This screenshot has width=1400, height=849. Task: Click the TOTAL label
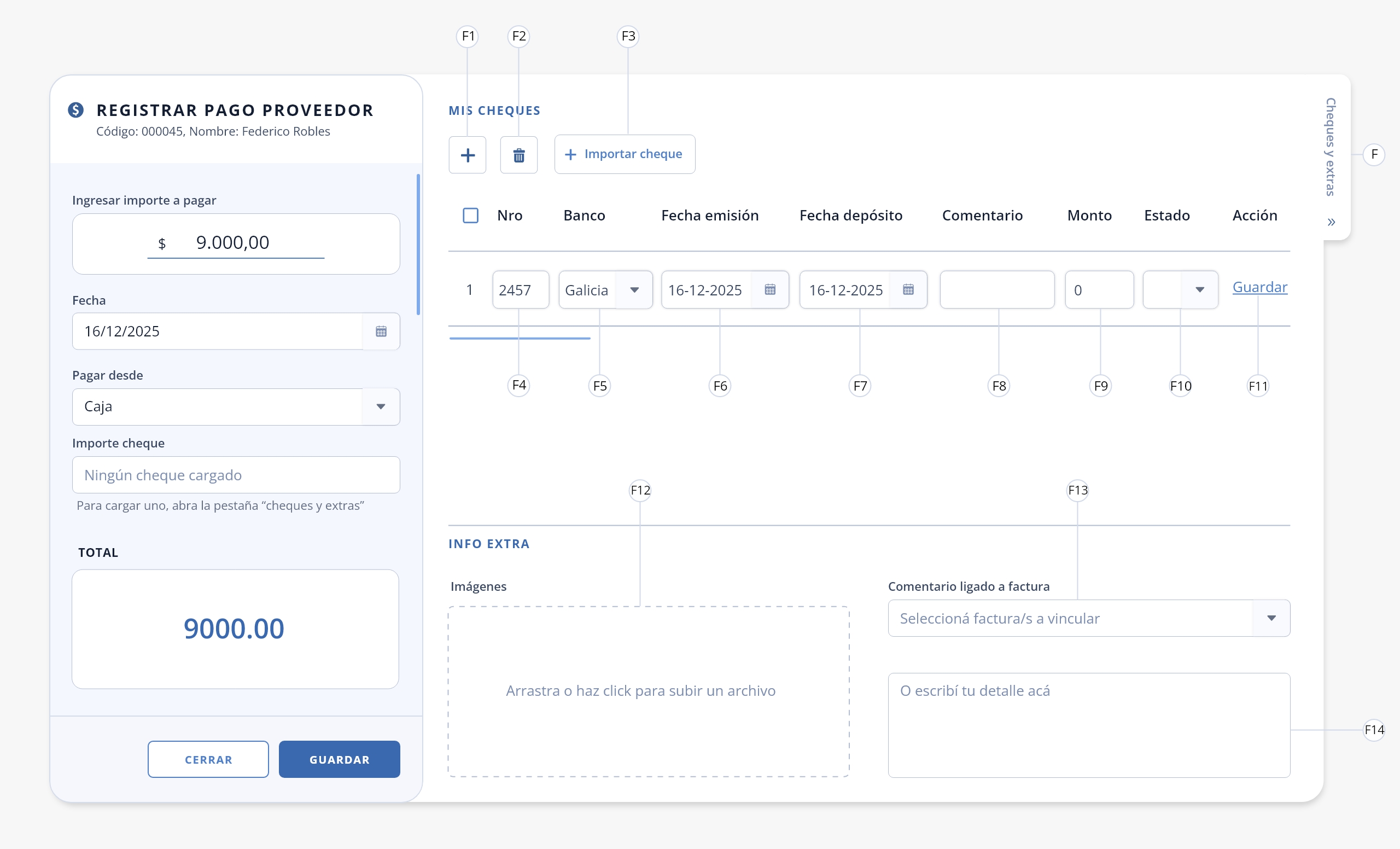pos(98,553)
